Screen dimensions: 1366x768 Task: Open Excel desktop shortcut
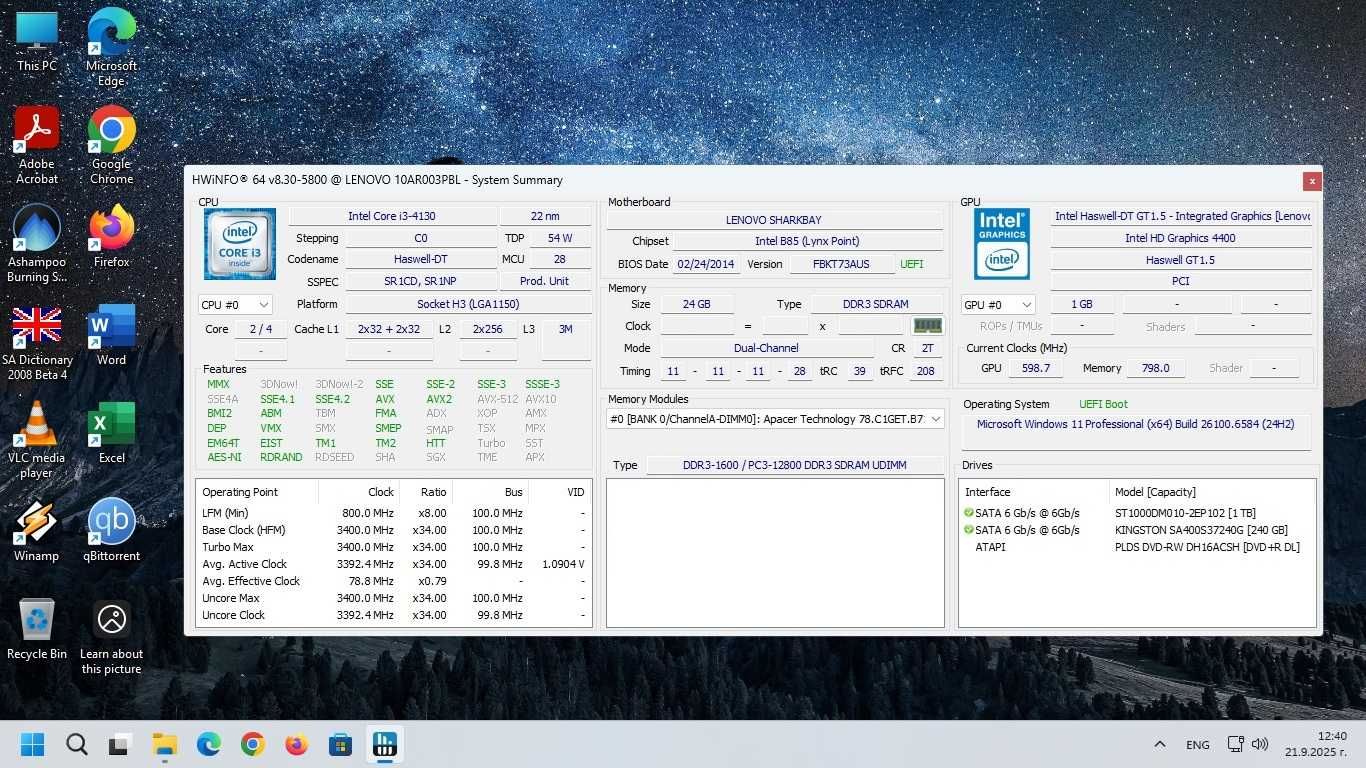(x=111, y=432)
